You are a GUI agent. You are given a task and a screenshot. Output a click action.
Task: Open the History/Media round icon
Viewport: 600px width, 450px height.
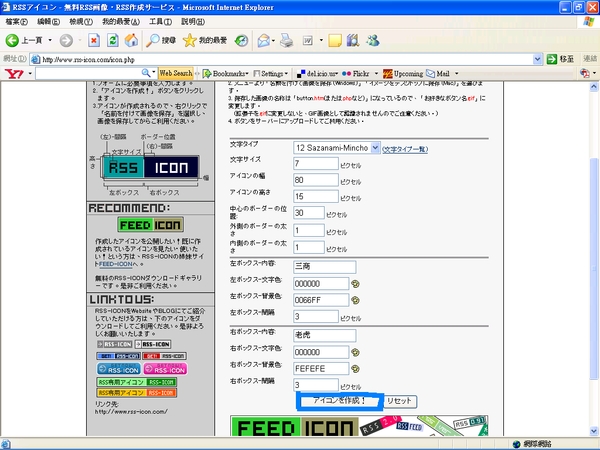point(241,40)
